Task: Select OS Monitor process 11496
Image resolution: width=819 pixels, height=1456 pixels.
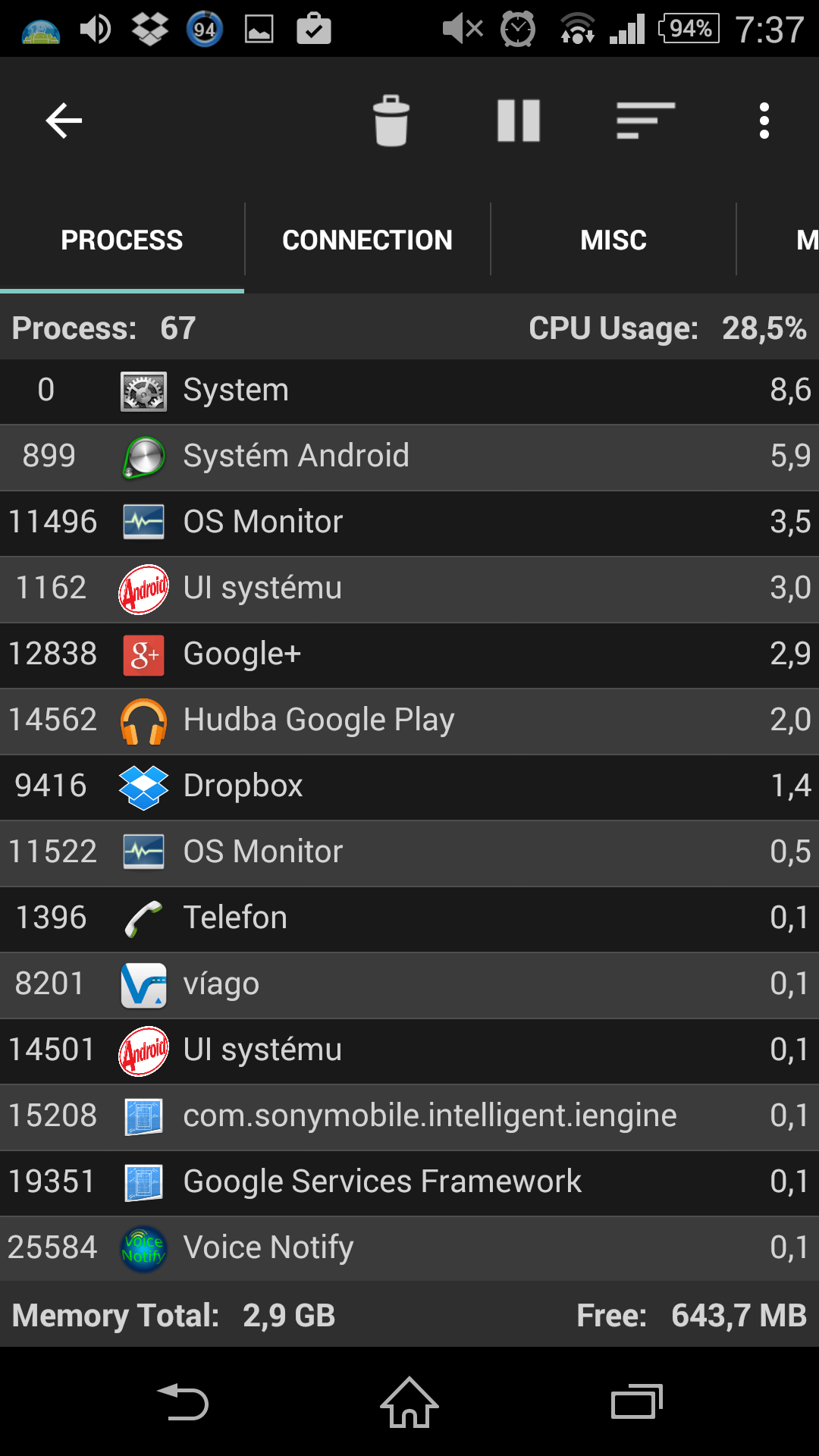Action: coord(409,522)
